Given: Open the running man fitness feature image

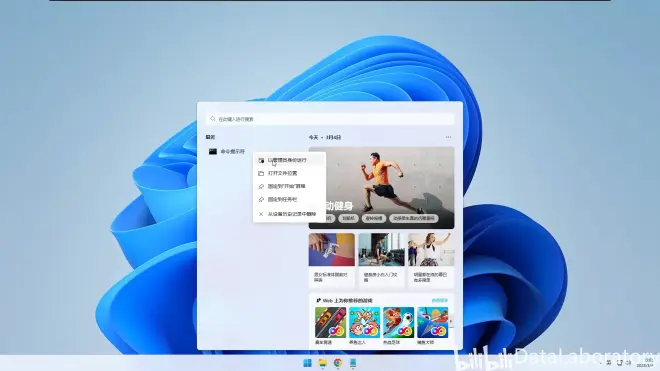Looking at the screenshot, I should (381, 188).
